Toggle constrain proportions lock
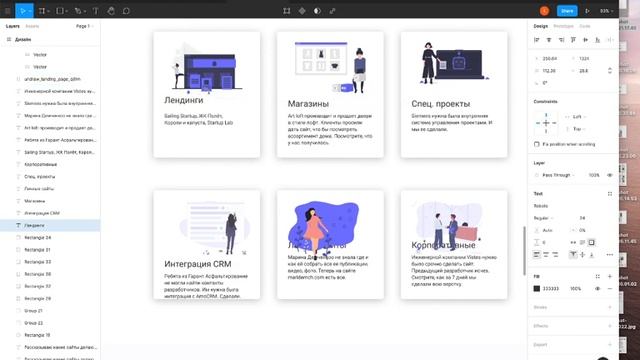 (610, 71)
